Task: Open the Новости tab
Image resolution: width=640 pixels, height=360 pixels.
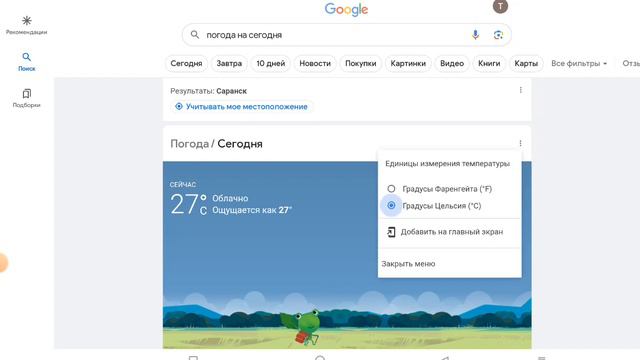Action: click(x=315, y=64)
